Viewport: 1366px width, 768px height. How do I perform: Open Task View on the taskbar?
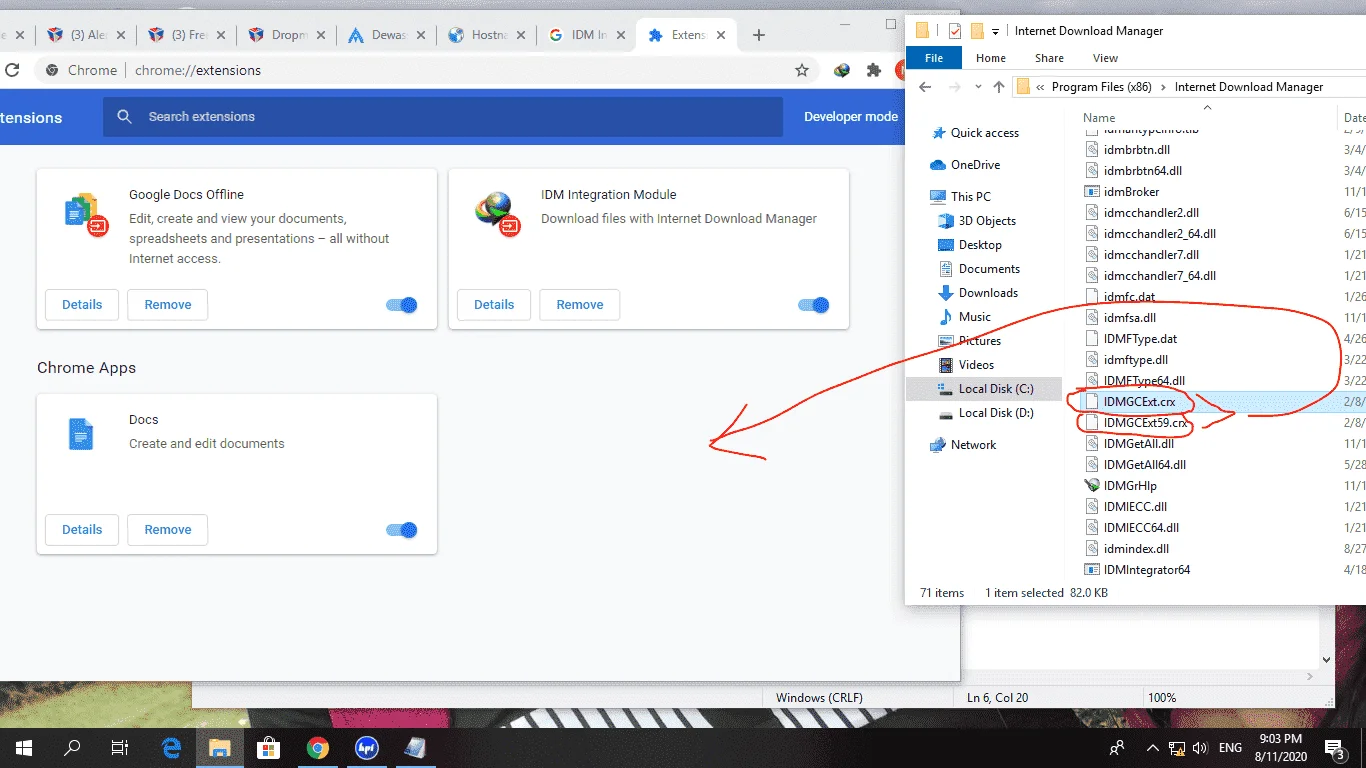tap(120, 747)
